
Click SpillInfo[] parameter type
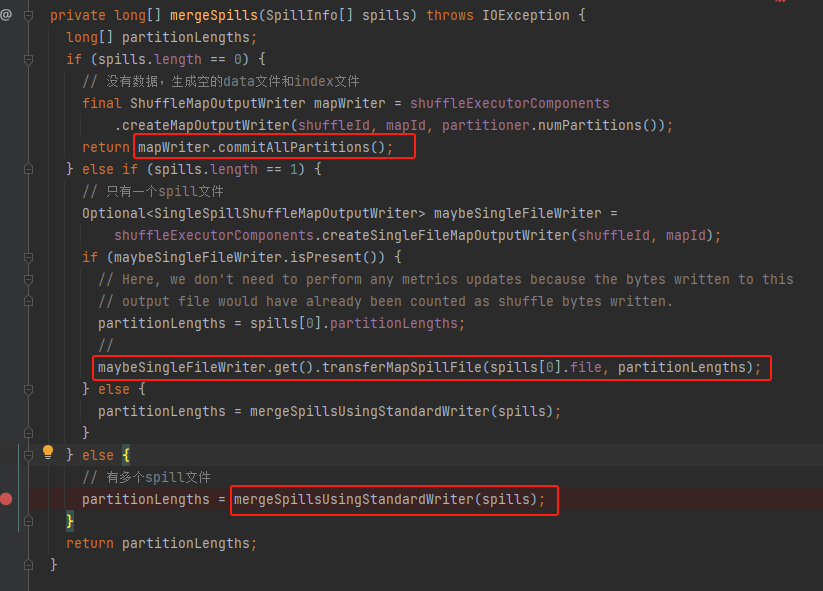click(x=309, y=15)
